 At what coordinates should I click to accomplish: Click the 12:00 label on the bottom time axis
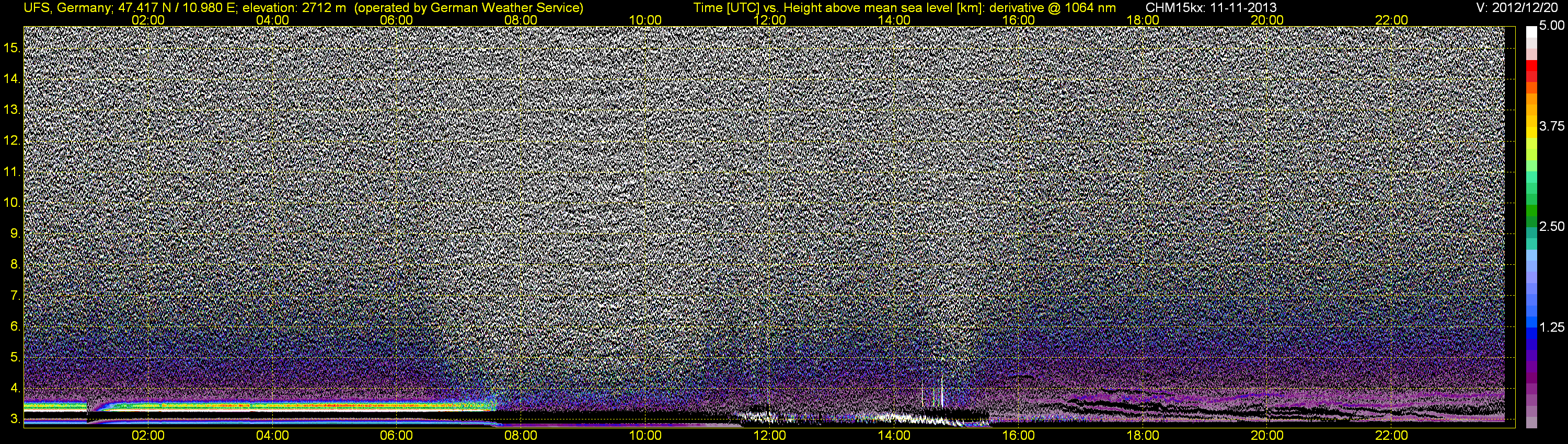pyautogui.click(x=769, y=436)
